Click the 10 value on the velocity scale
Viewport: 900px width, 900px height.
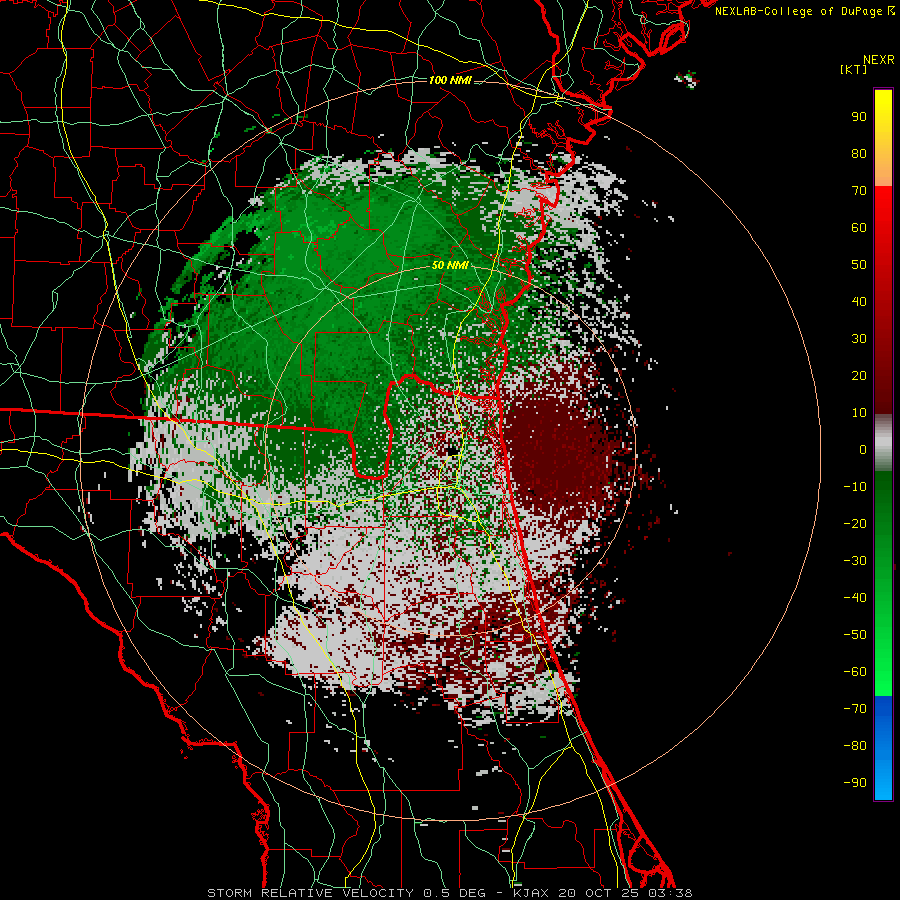pos(859,413)
